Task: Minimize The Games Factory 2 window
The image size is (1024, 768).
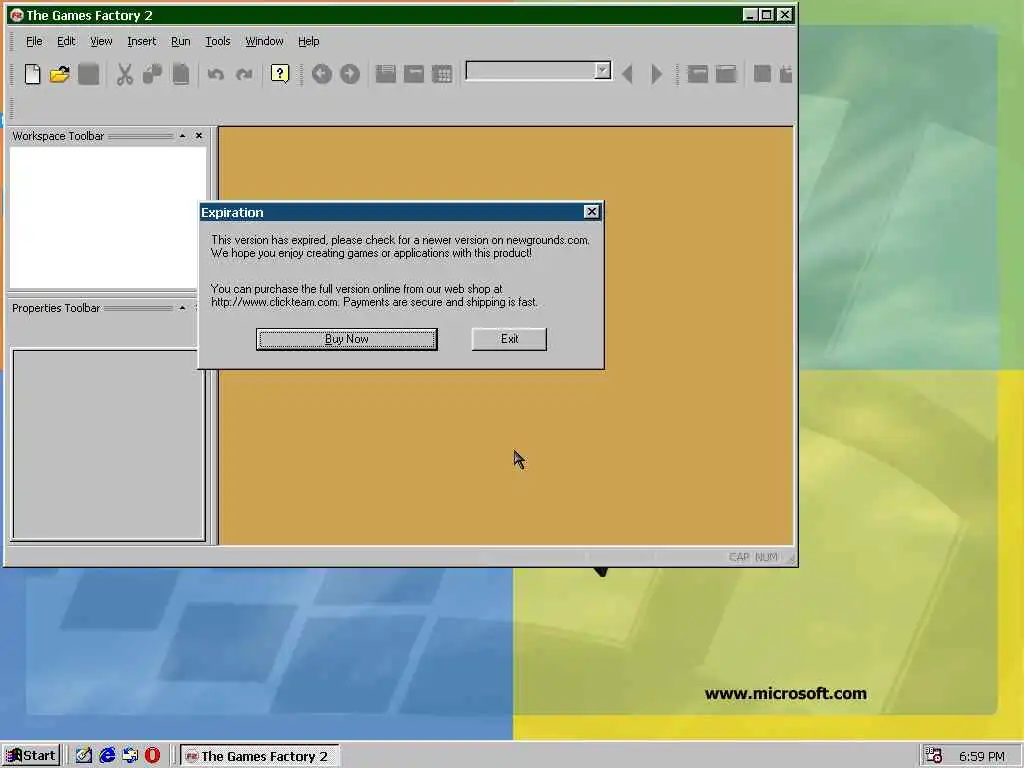Action: pos(750,14)
